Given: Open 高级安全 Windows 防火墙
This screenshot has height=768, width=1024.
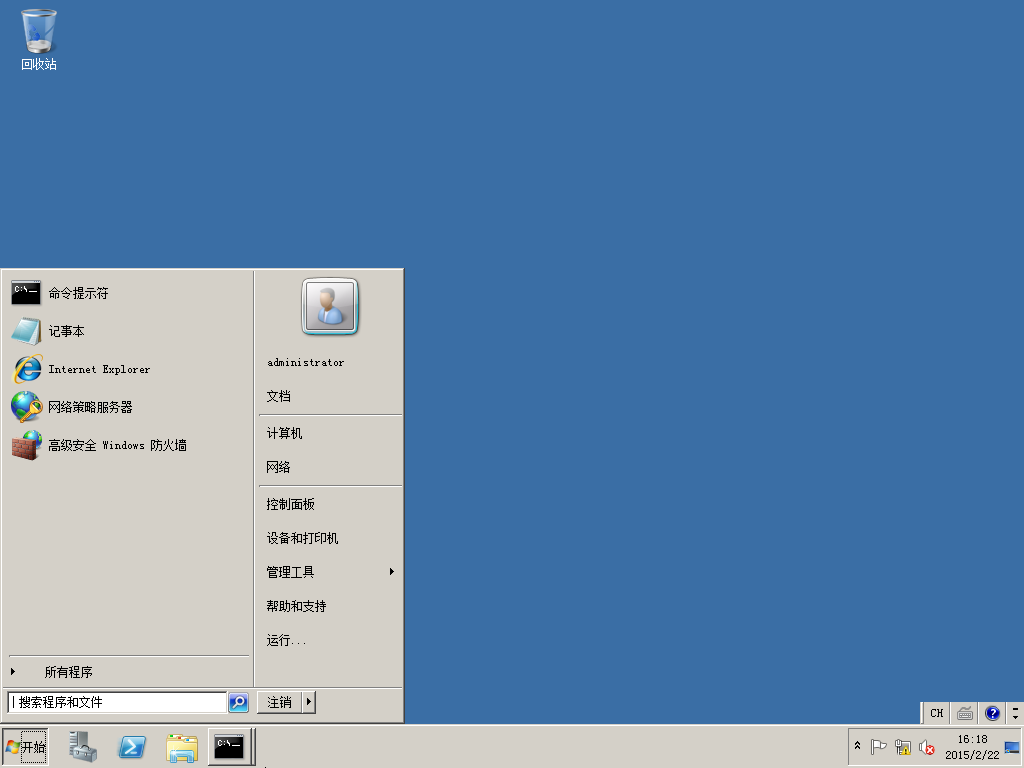Looking at the screenshot, I should [127, 445].
